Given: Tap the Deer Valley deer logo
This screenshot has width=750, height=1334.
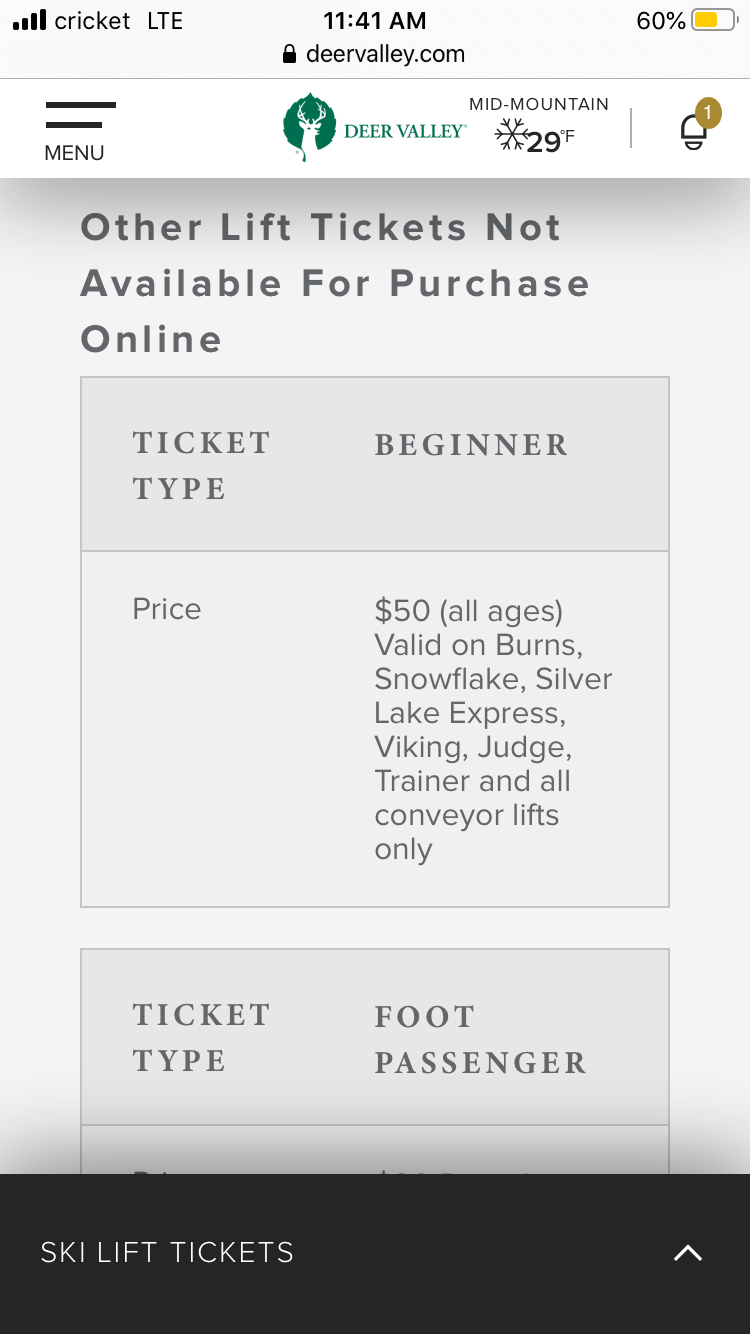Looking at the screenshot, I should [309, 126].
